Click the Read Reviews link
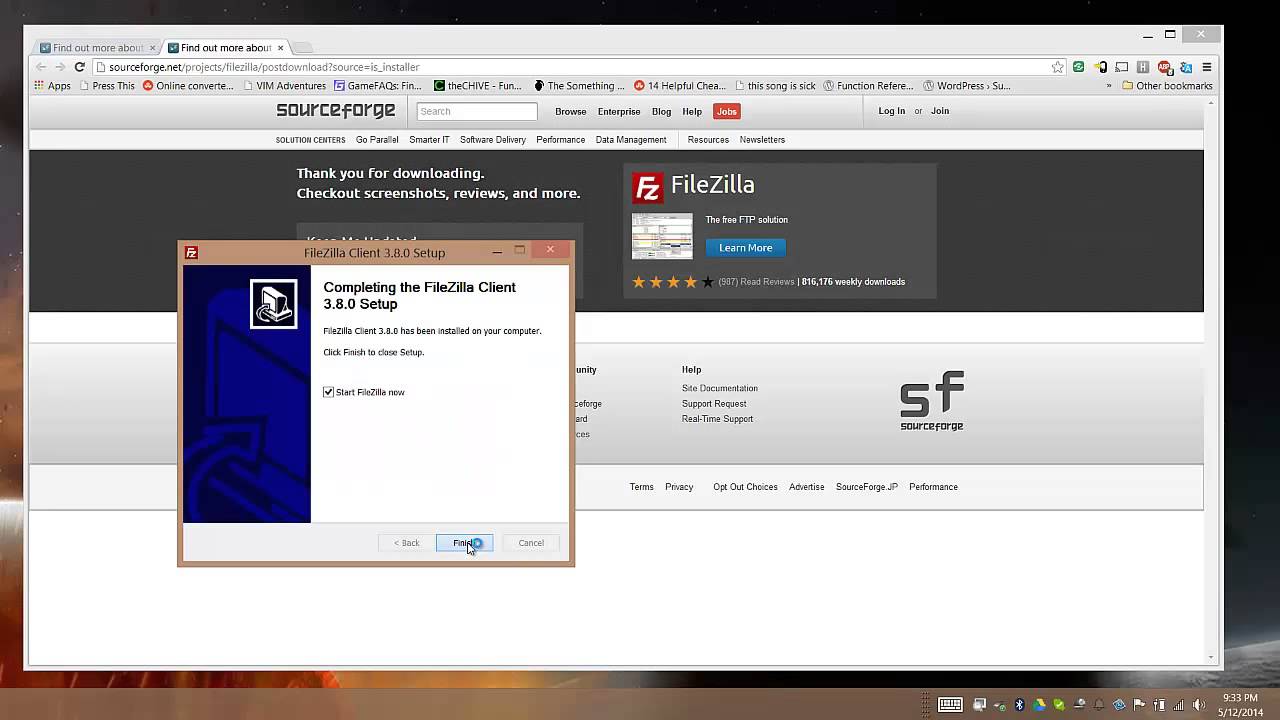The height and width of the screenshot is (720, 1280). pyautogui.click(x=768, y=282)
